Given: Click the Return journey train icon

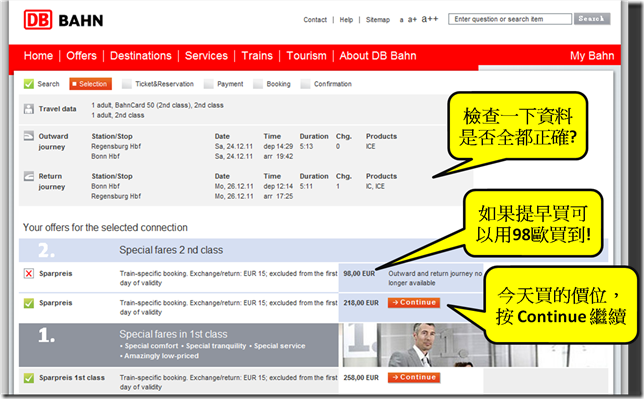Looking at the screenshot, I should 29,176.
